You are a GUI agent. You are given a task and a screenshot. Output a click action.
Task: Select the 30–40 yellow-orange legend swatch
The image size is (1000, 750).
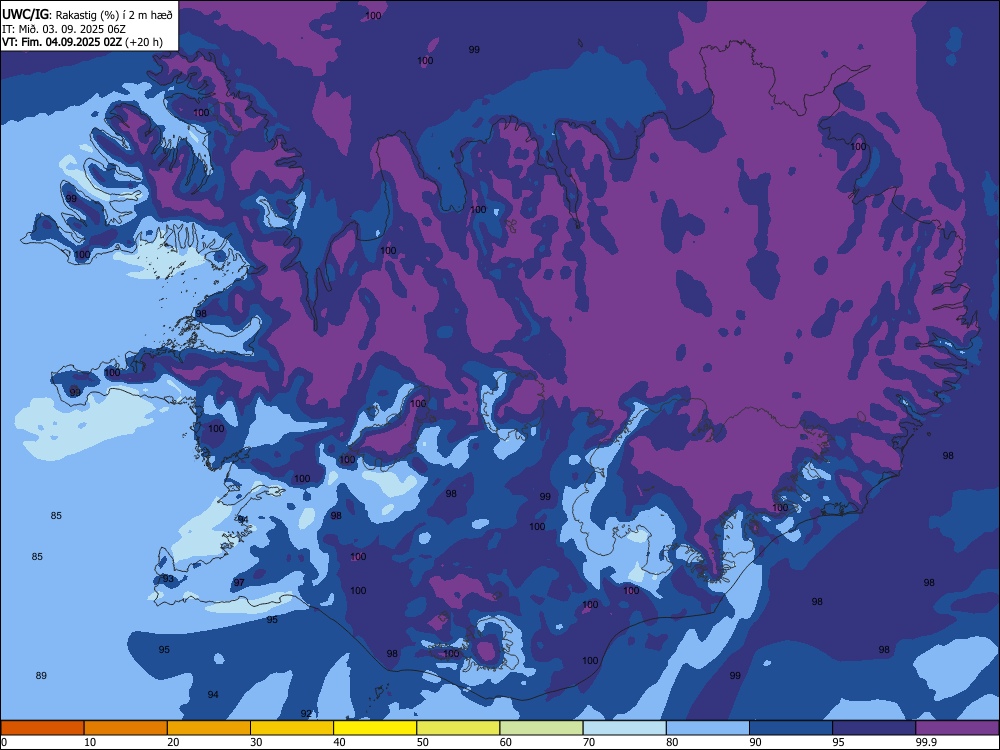[x=292, y=728]
